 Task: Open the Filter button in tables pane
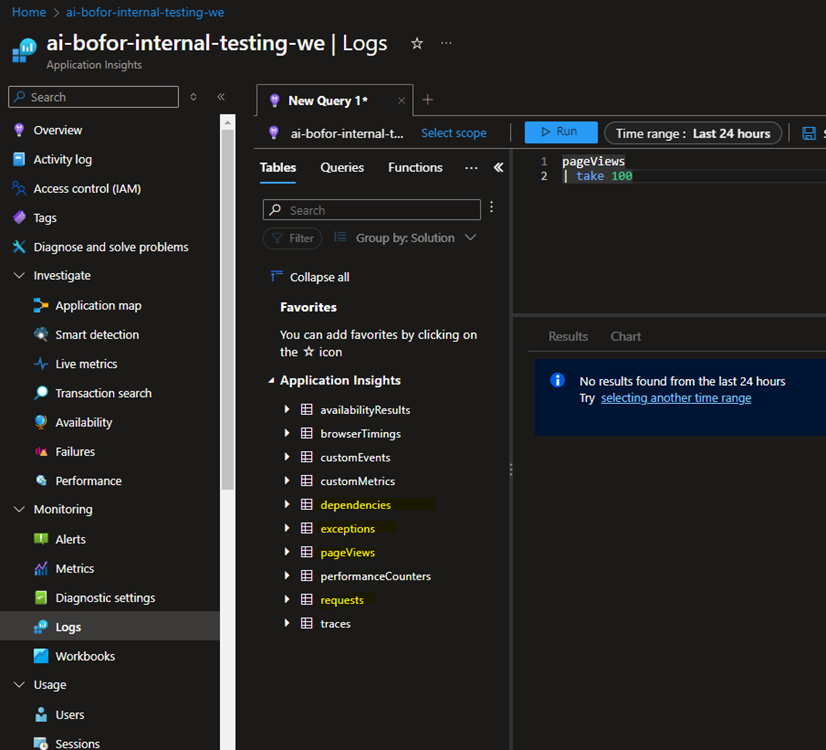coord(292,238)
